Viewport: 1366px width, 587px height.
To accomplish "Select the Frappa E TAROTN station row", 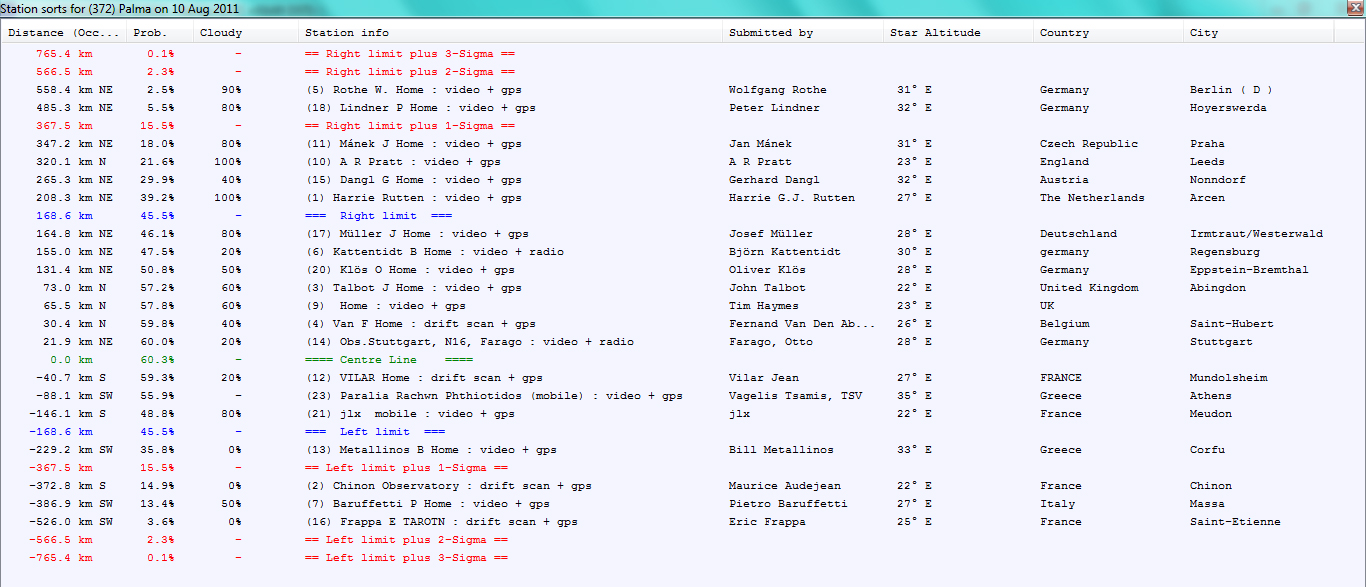I will pyautogui.click(x=668, y=522).
